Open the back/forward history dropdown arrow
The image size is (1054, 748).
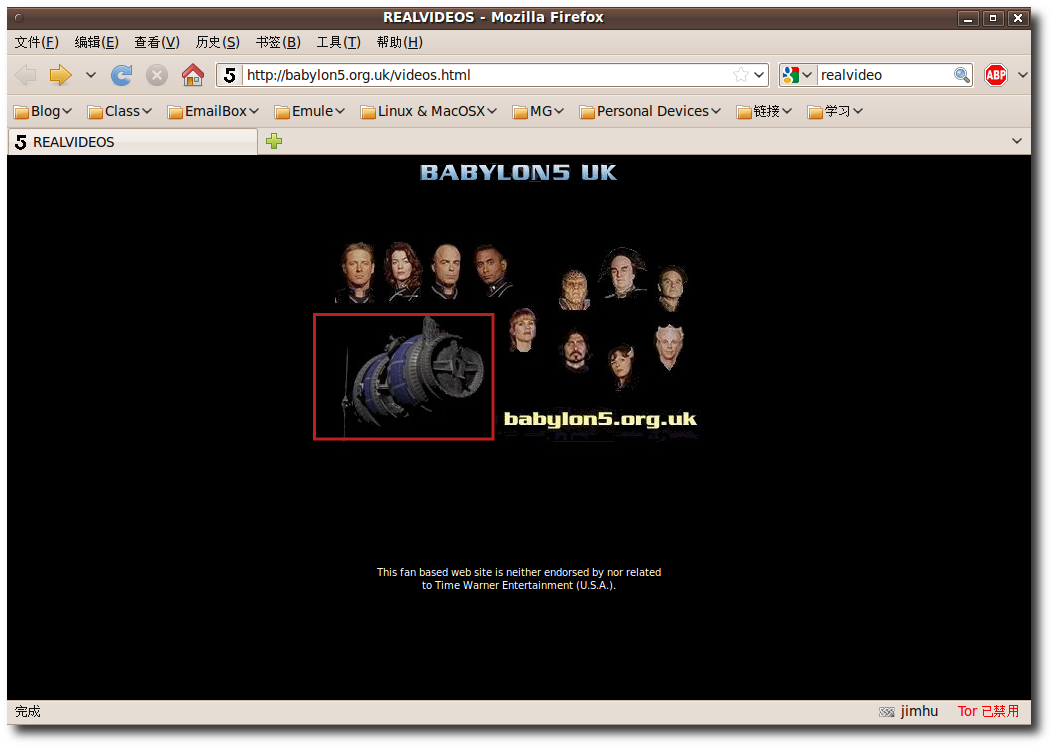tap(91, 75)
